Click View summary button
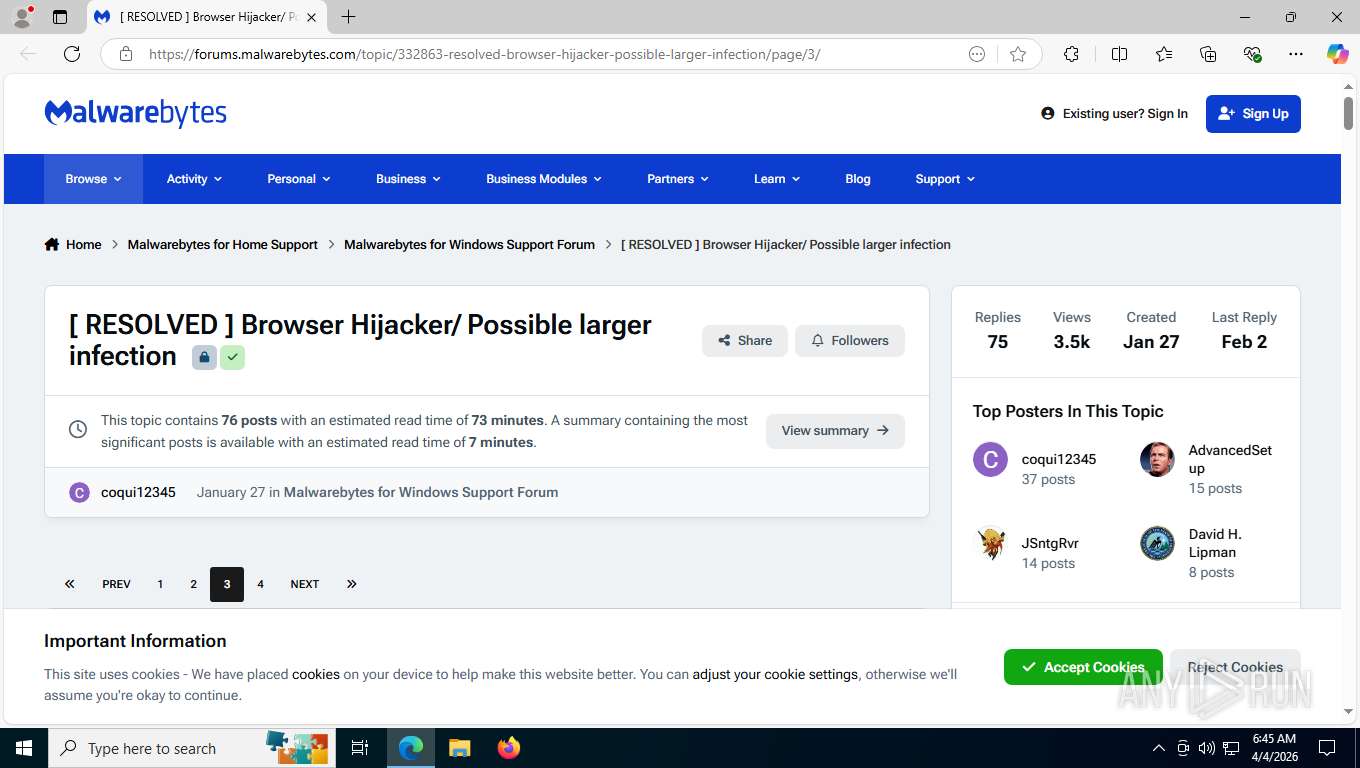The image size is (1360, 768). pos(835,431)
